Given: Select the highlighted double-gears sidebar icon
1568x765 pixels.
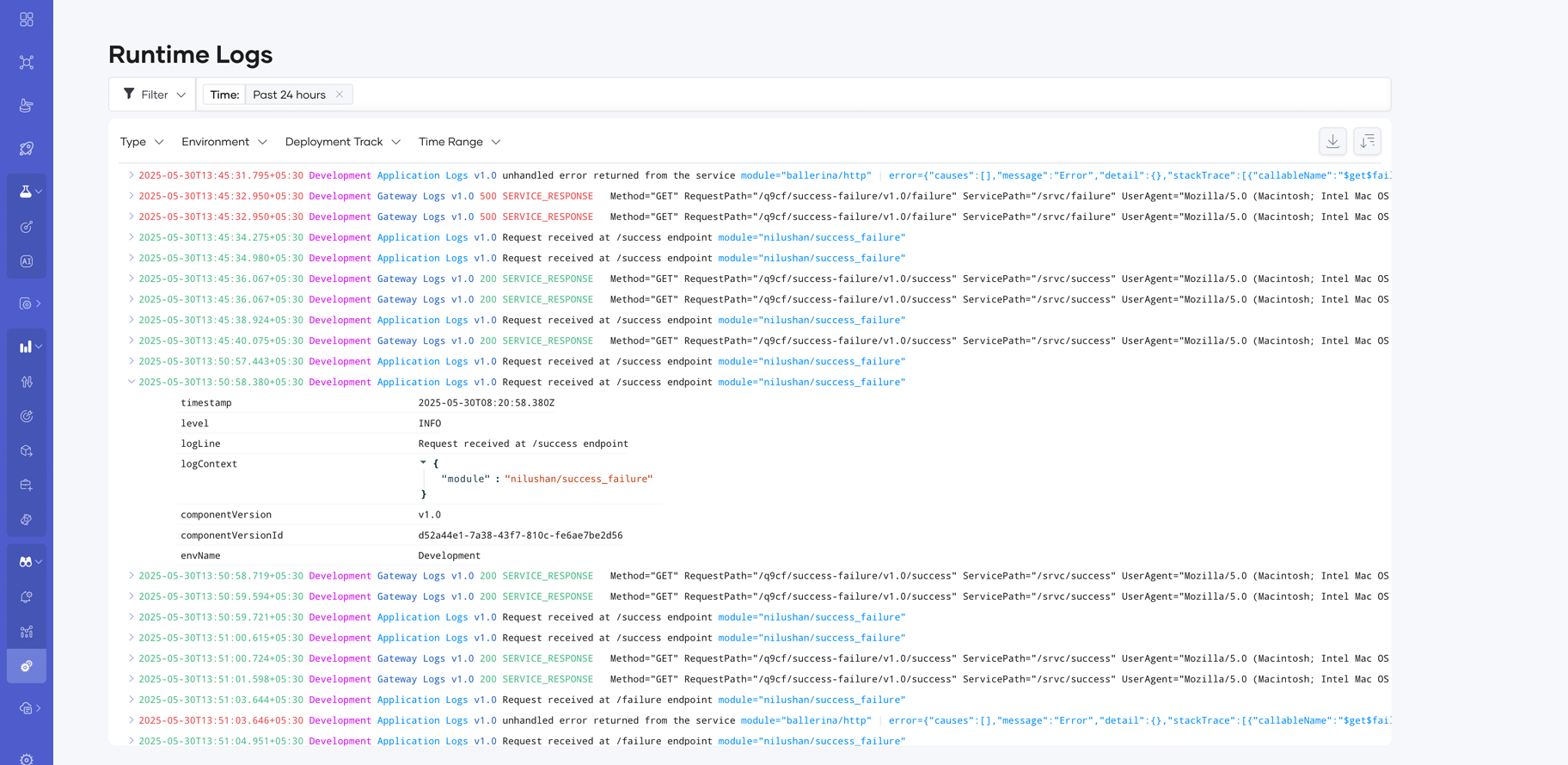Looking at the screenshot, I should [x=27, y=666].
